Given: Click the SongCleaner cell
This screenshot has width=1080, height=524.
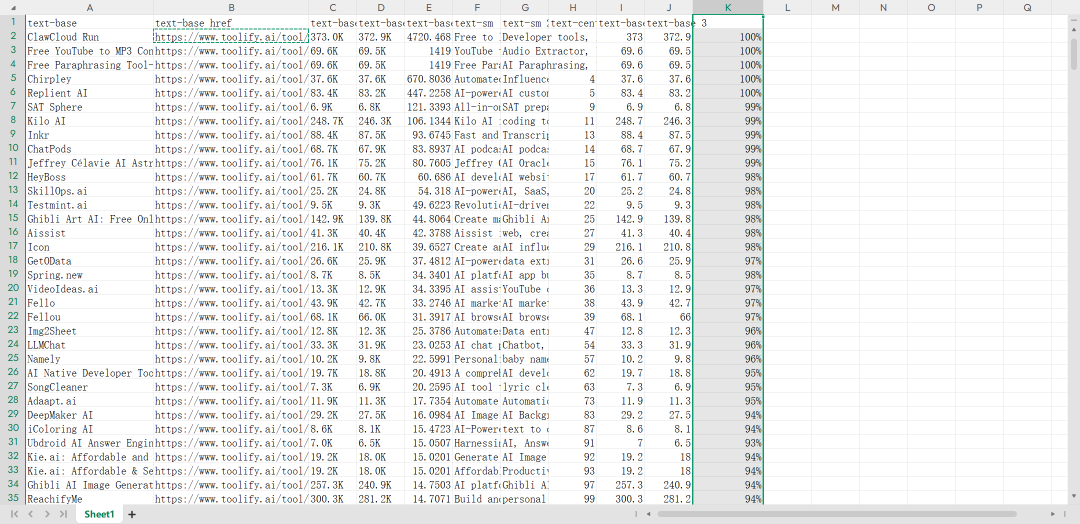Looking at the screenshot, I should [x=89, y=387].
